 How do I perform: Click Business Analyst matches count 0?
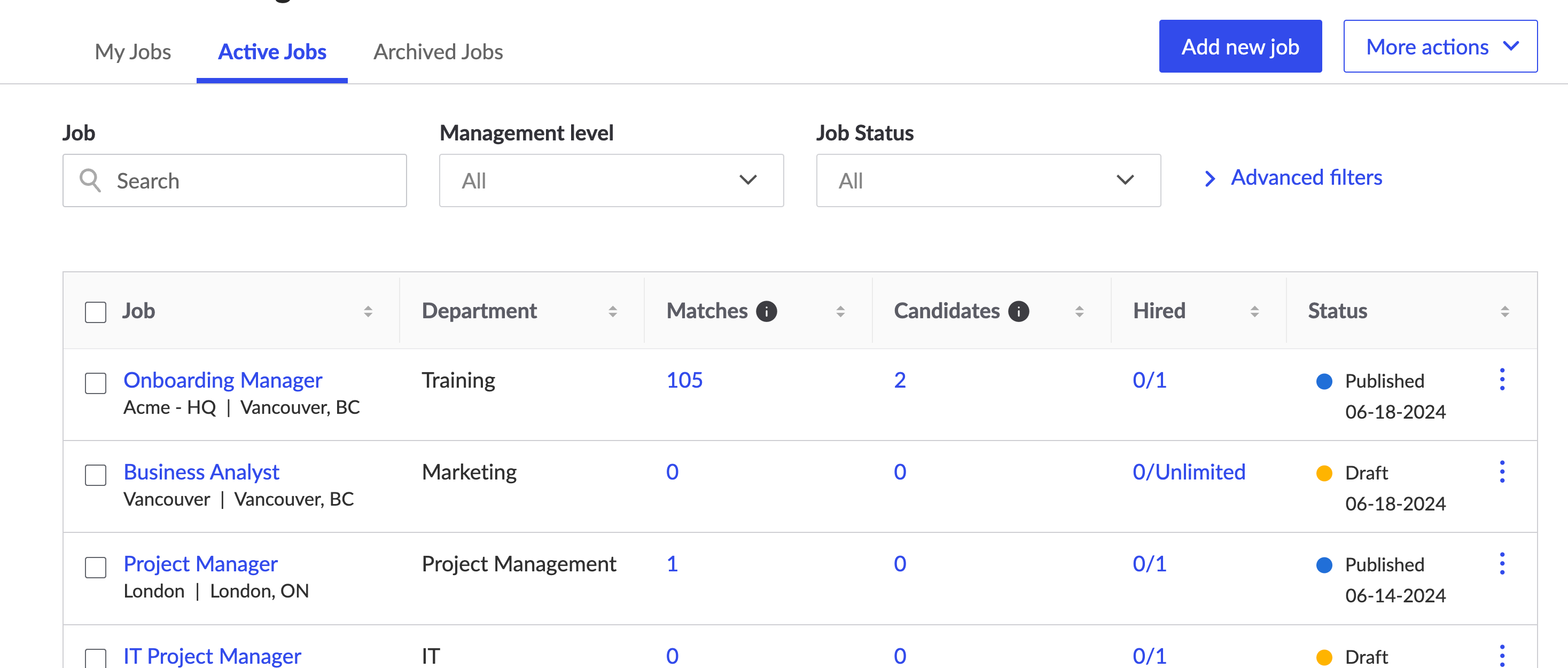[672, 472]
